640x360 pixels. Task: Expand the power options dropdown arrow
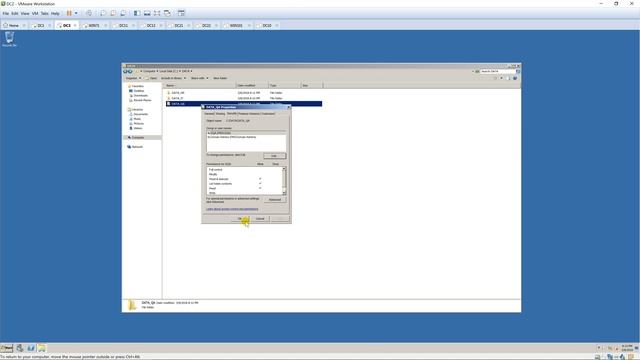[x=76, y=13]
